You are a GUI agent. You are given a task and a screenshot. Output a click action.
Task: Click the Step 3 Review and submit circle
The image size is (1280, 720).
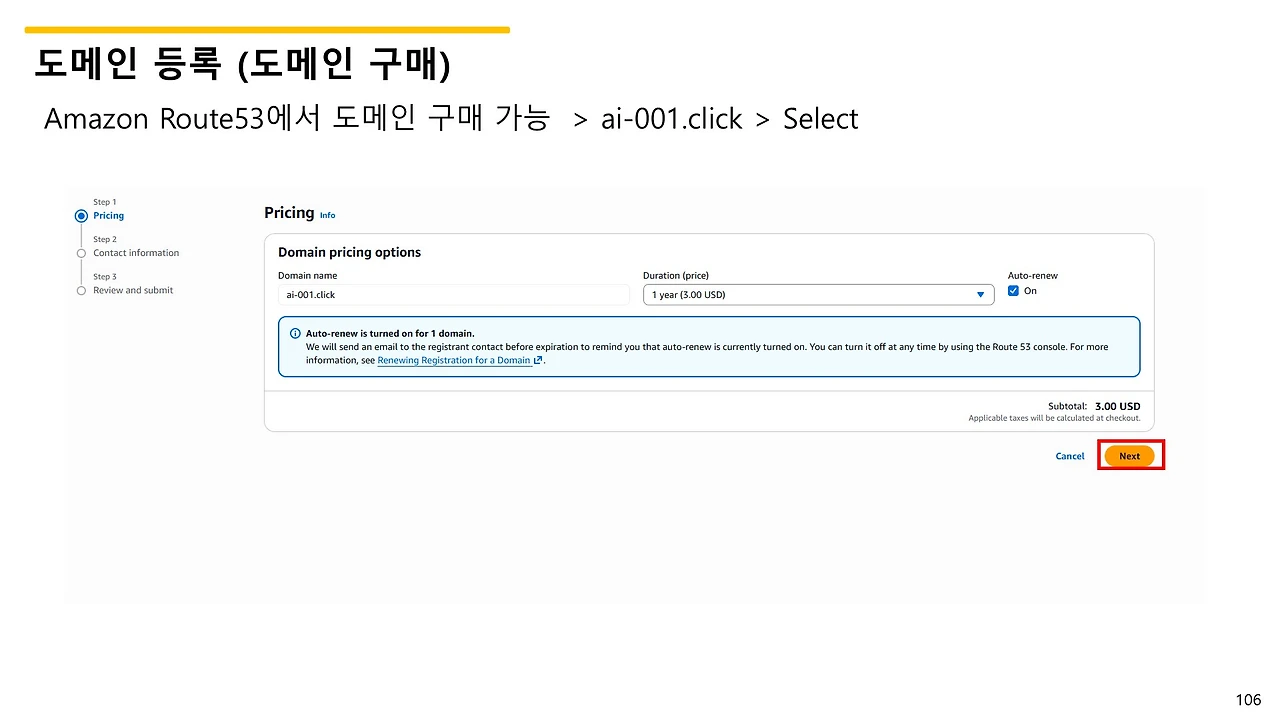point(82,289)
